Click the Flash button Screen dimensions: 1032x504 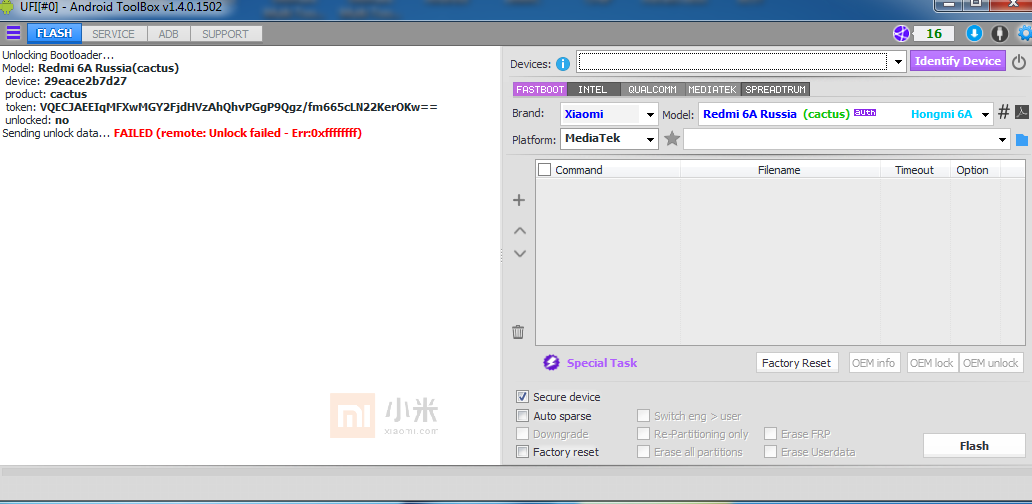click(x=974, y=445)
